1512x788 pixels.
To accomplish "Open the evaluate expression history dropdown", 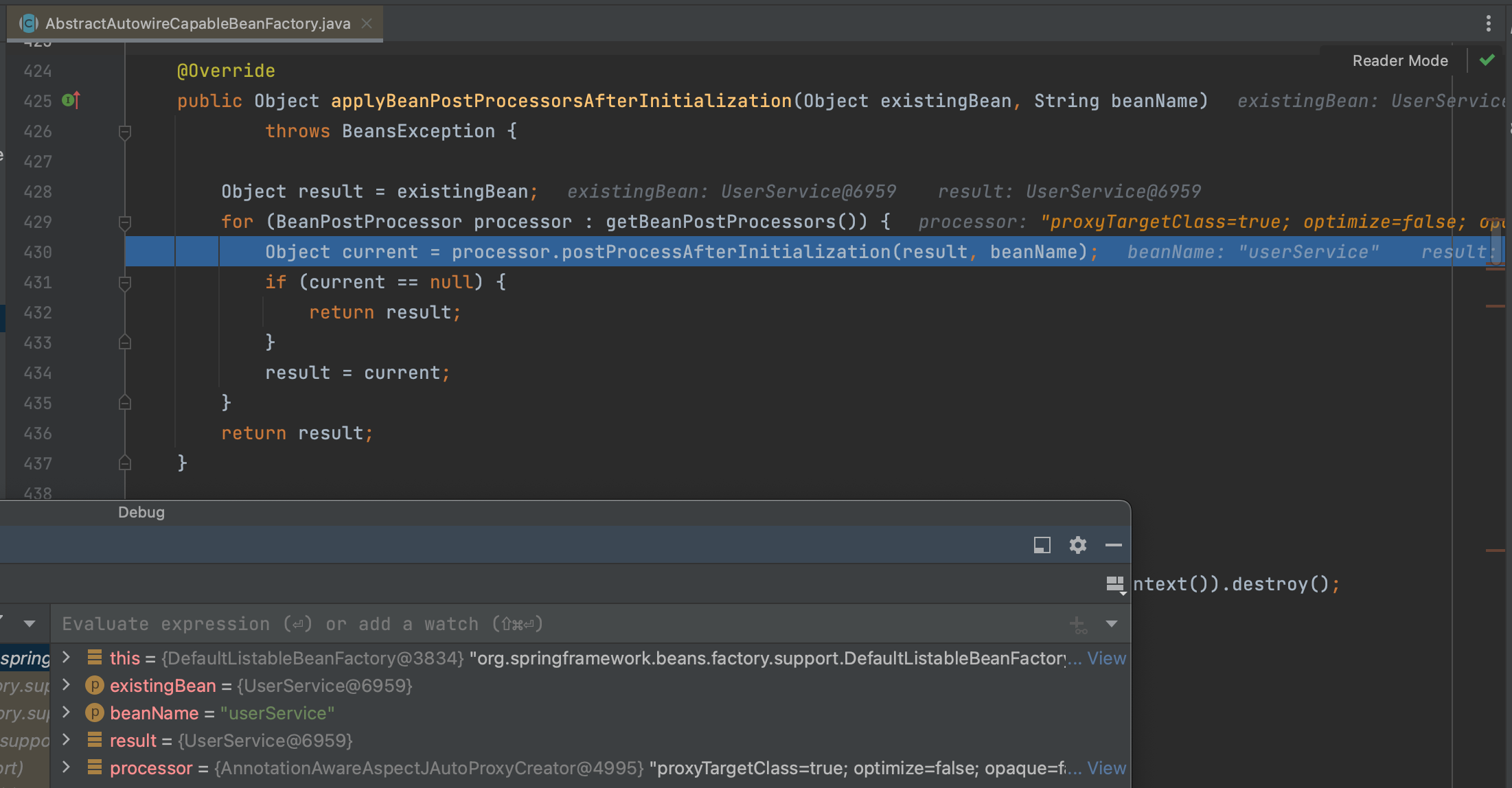I will pyautogui.click(x=1112, y=624).
